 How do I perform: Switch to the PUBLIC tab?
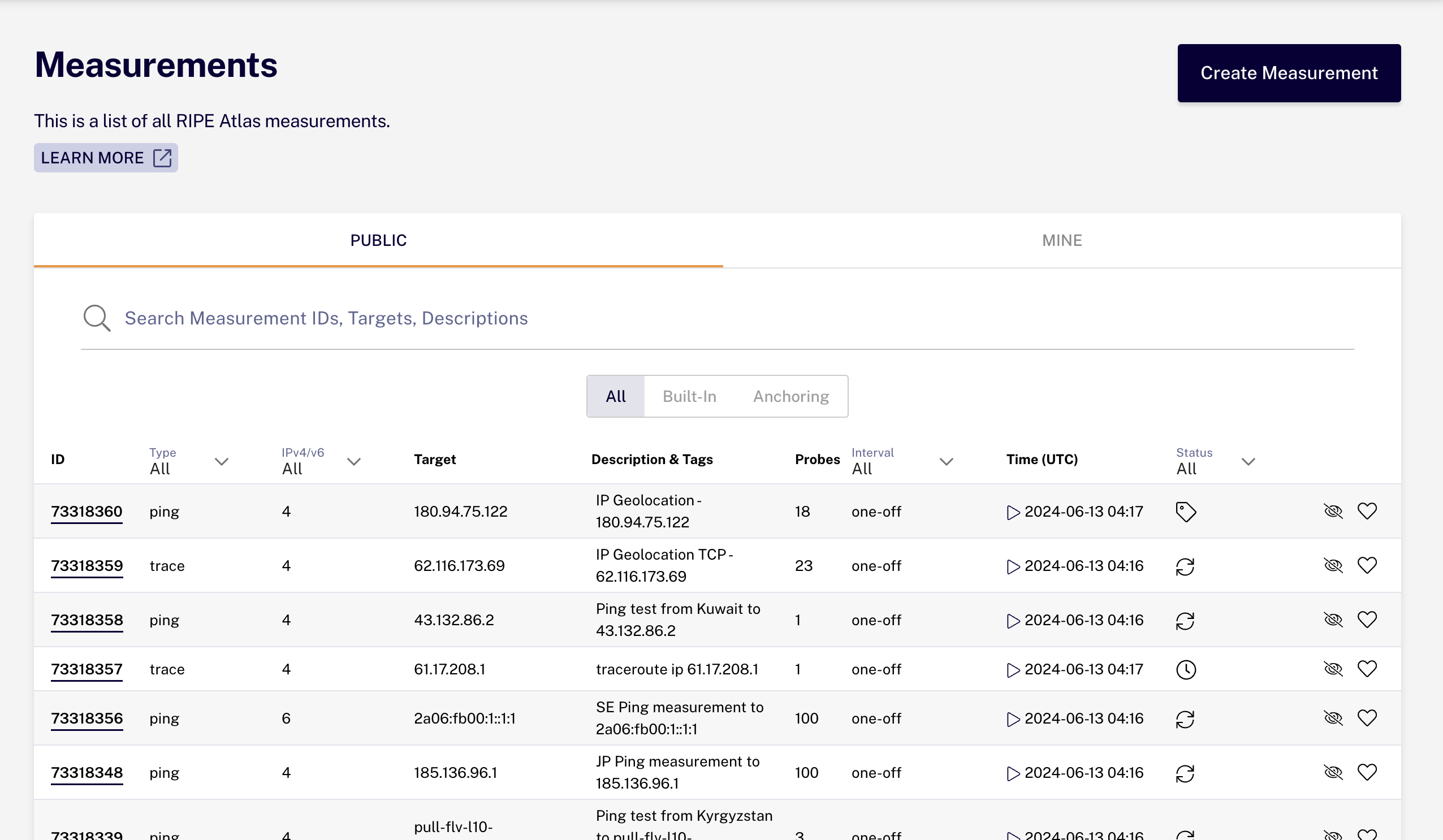pos(378,240)
